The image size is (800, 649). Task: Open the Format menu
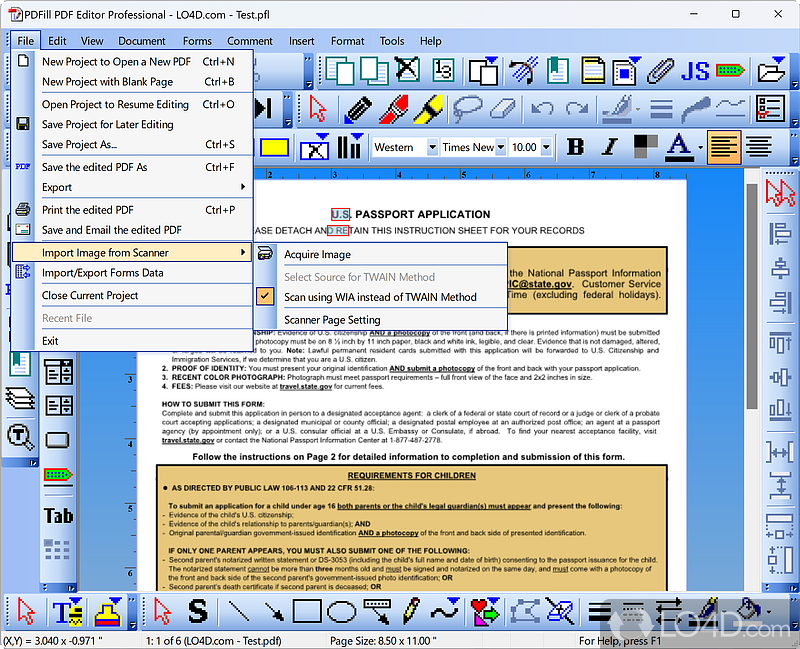coord(347,41)
